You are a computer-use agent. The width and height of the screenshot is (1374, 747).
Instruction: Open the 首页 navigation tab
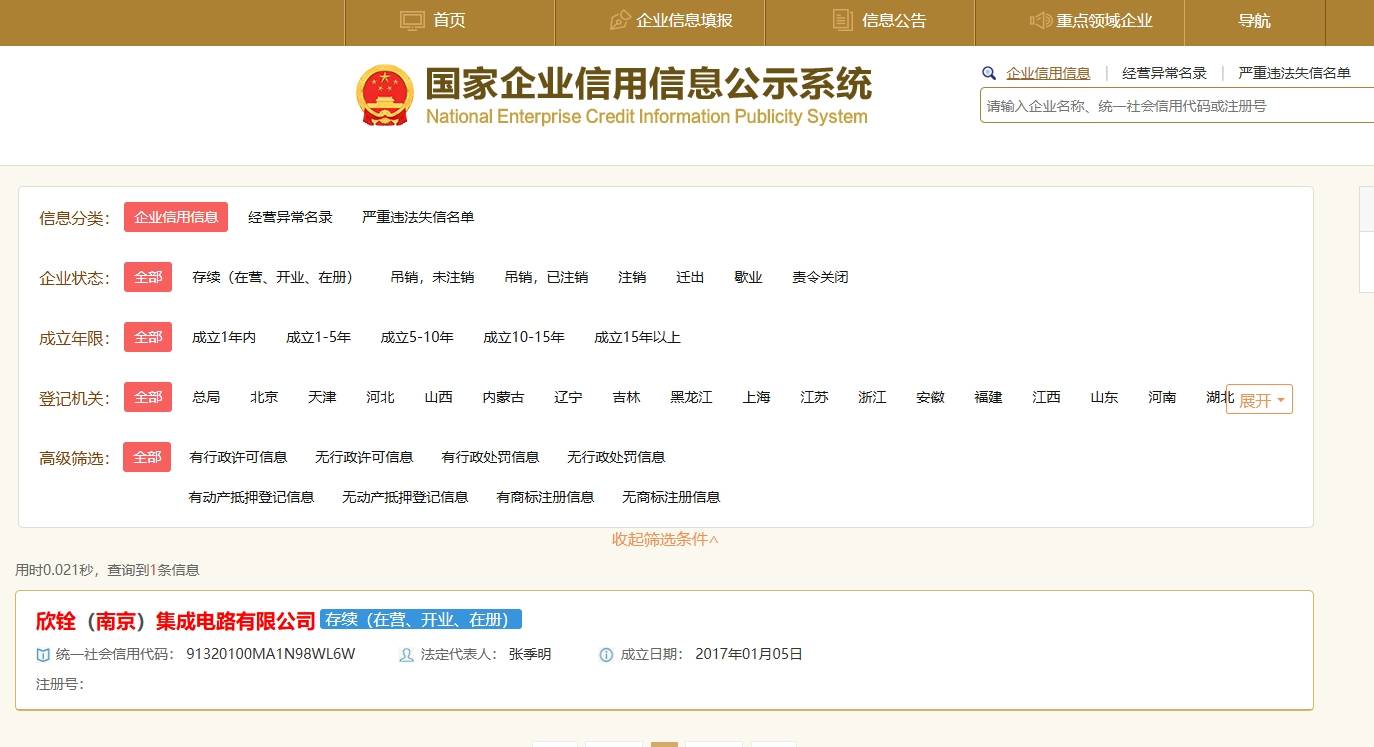click(449, 20)
